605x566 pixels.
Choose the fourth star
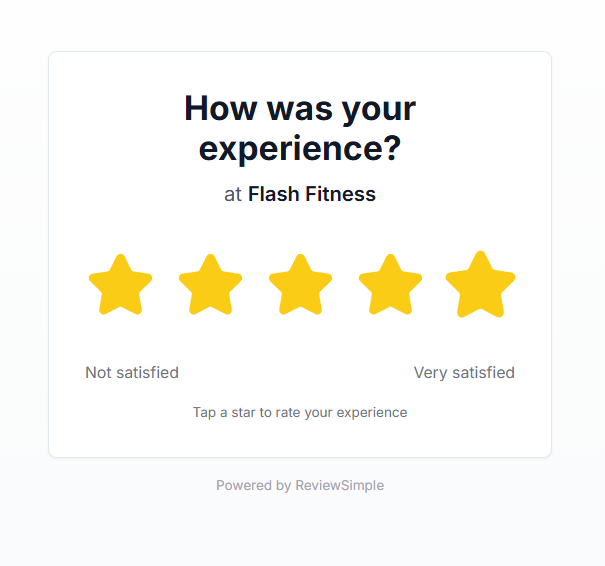[x=390, y=285]
